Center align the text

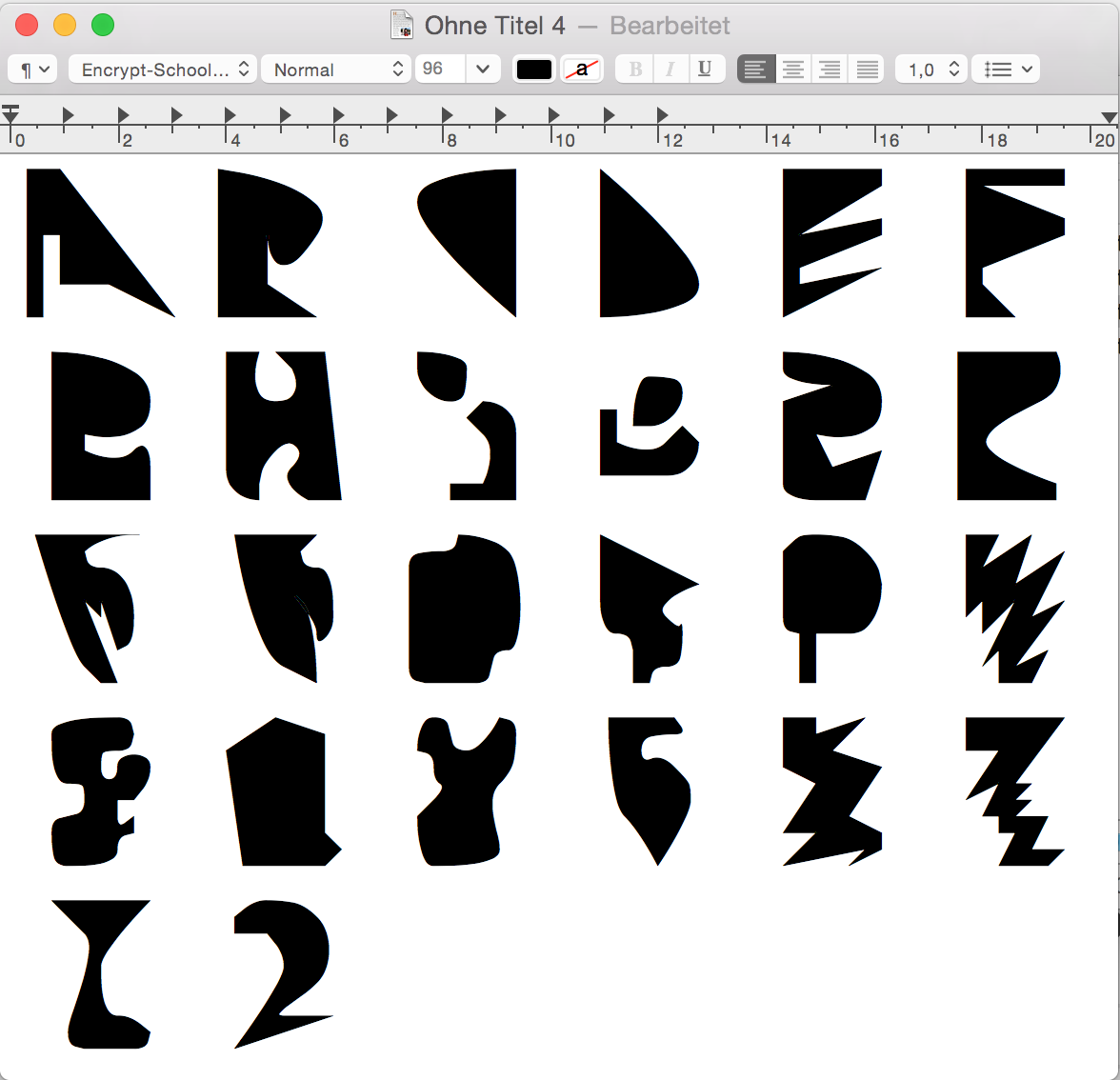coord(792,70)
